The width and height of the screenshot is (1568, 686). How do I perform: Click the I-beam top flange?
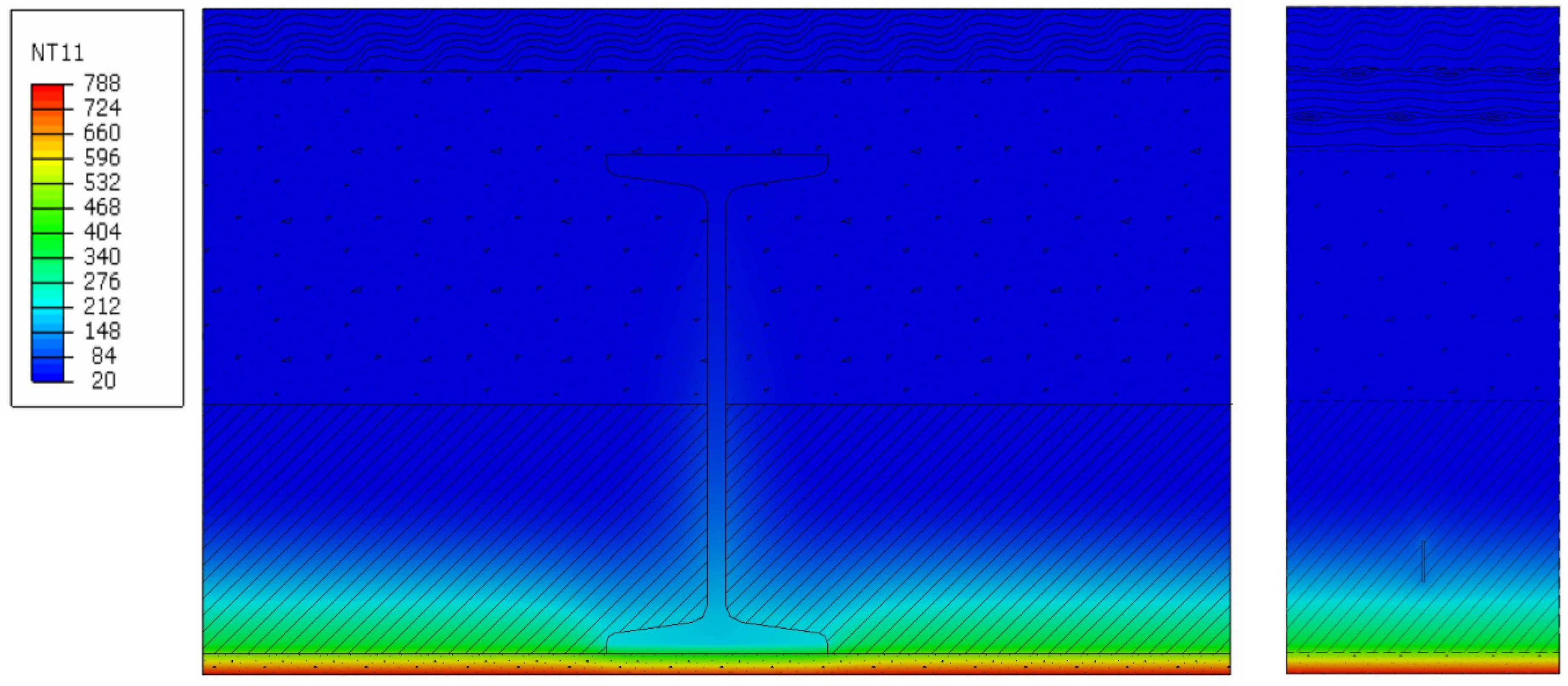(x=717, y=165)
